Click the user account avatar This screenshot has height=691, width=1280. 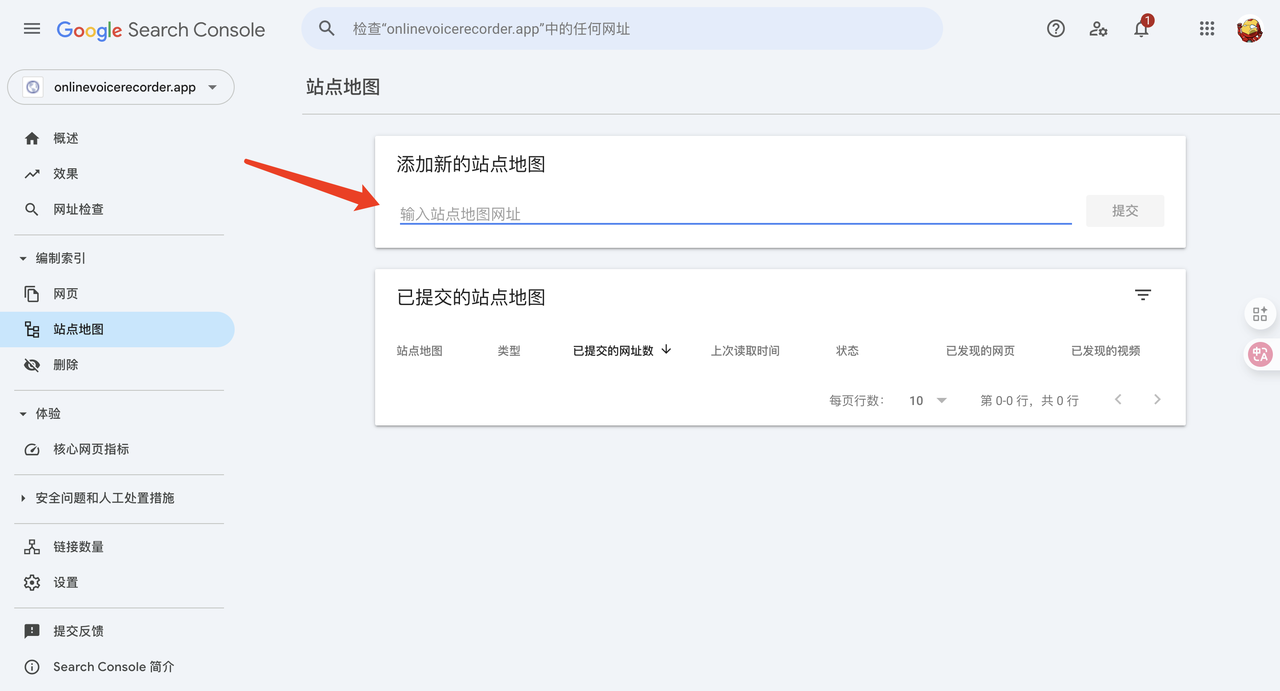click(x=1249, y=29)
